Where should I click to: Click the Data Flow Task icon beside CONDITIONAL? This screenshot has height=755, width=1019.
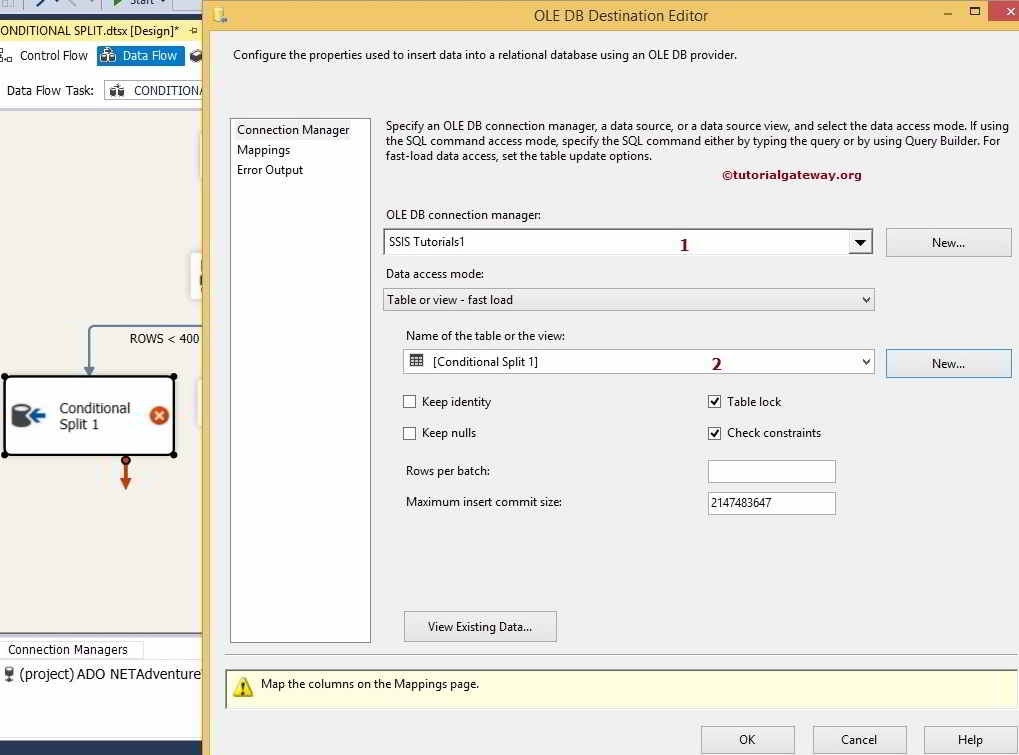116,90
